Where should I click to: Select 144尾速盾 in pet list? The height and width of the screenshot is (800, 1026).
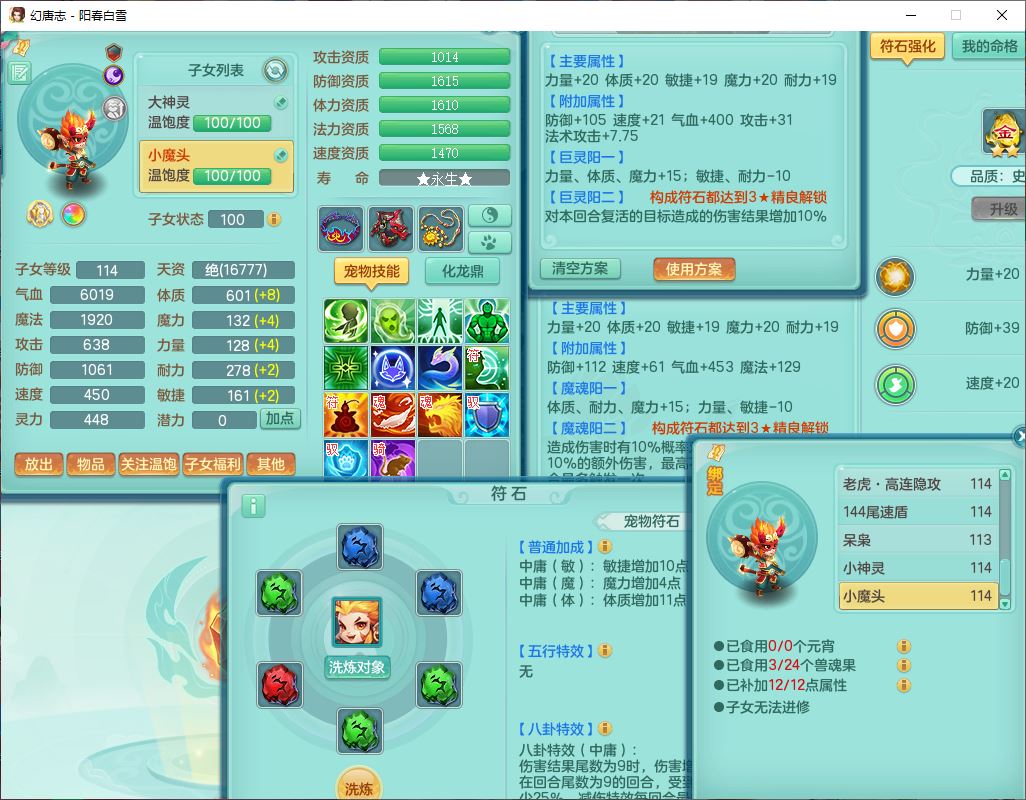[917, 512]
